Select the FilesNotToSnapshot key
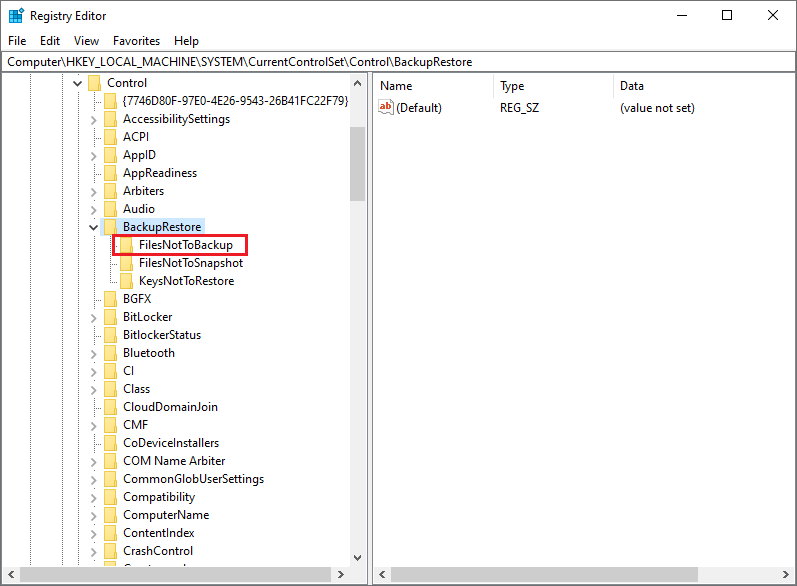797x586 pixels. coord(191,263)
